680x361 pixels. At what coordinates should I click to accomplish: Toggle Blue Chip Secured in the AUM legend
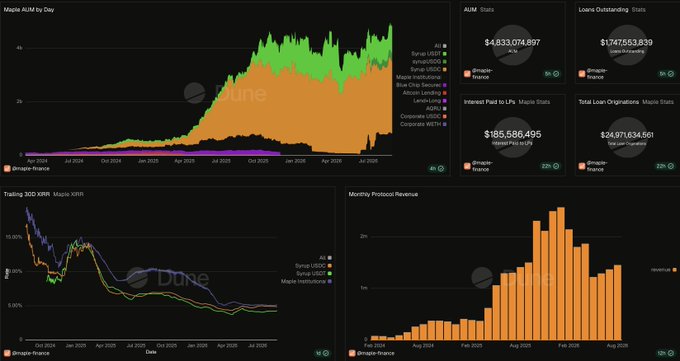tap(421, 85)
